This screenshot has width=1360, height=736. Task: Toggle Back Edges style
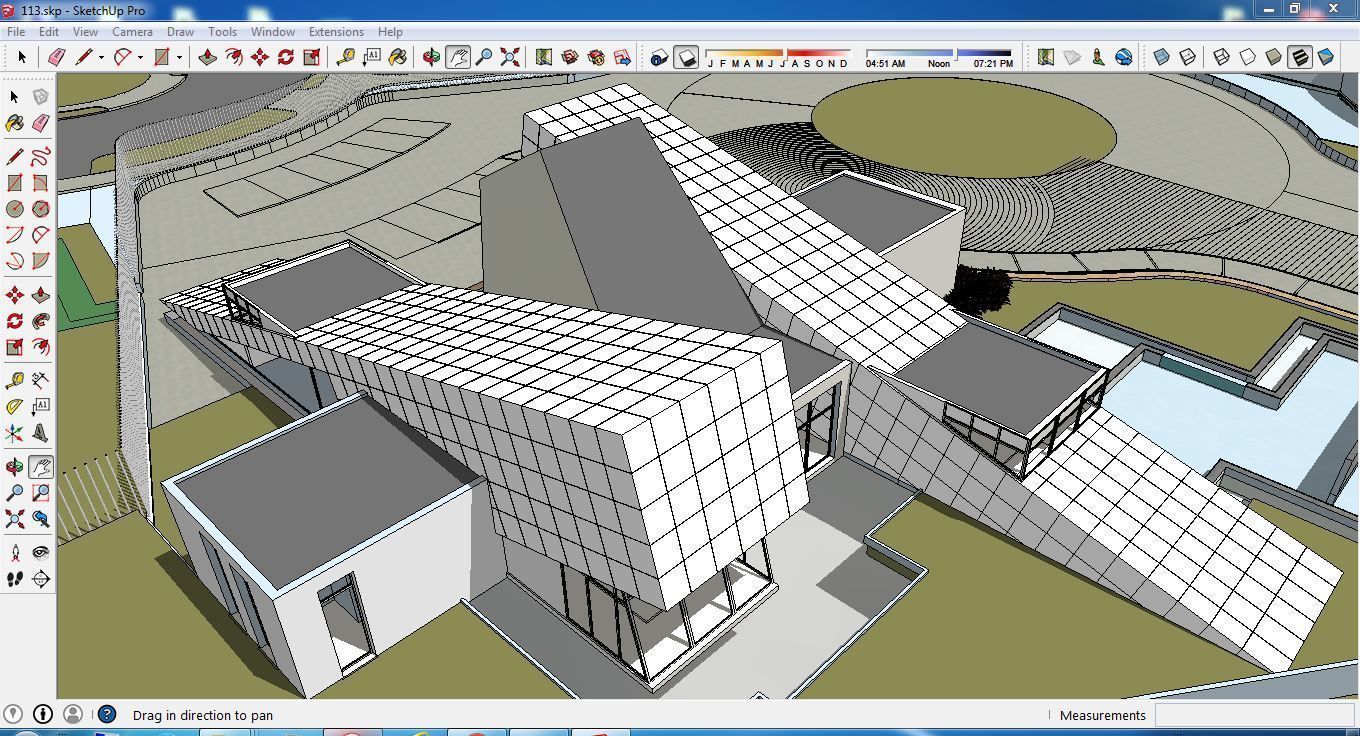tap(1188, 57)
